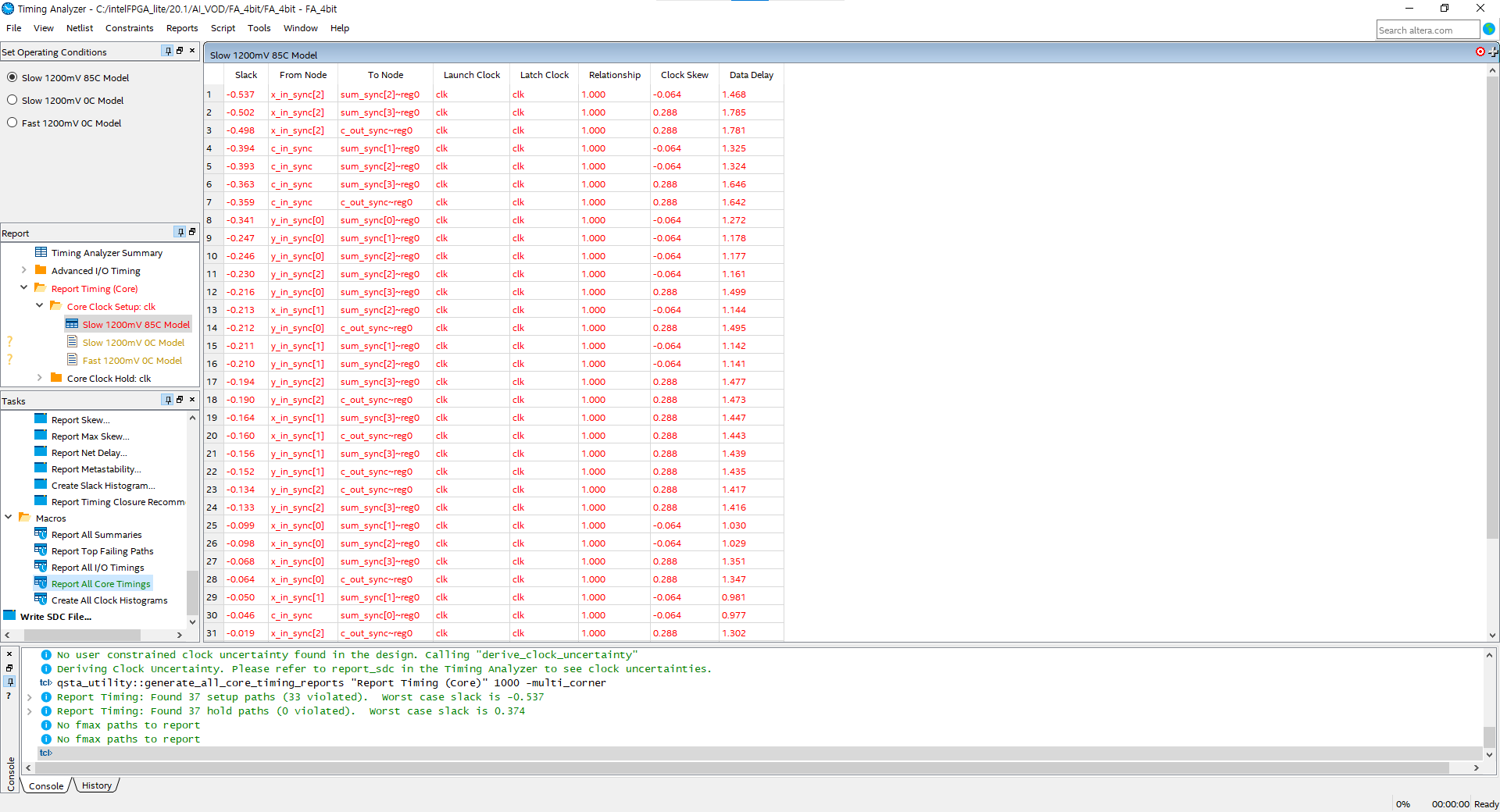Select slack value -0.537 in row 1
1500x812 pixels.
click(x=241, y=94)
